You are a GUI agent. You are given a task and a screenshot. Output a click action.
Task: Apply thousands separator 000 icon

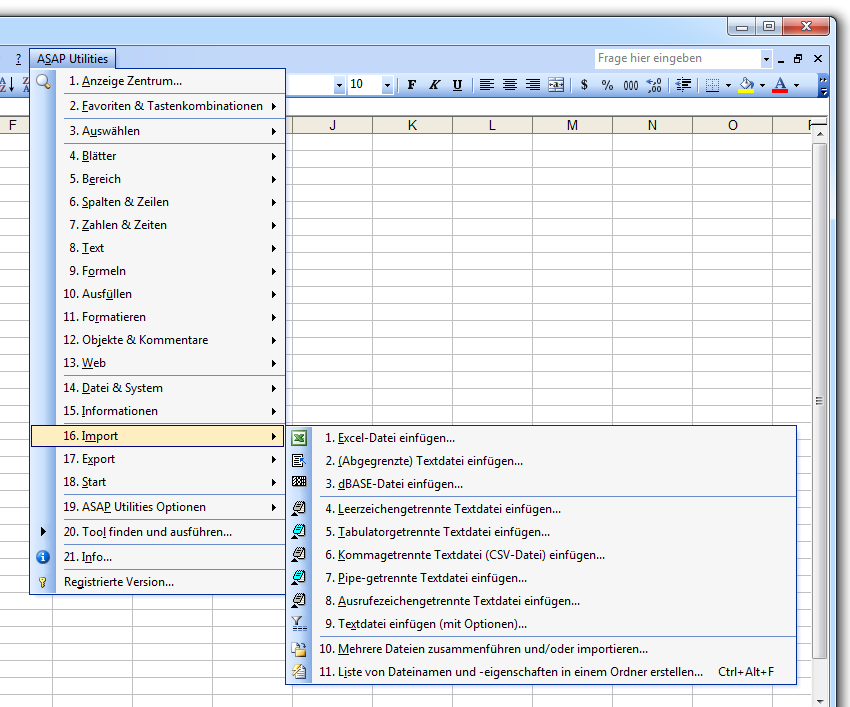[630, 85]
